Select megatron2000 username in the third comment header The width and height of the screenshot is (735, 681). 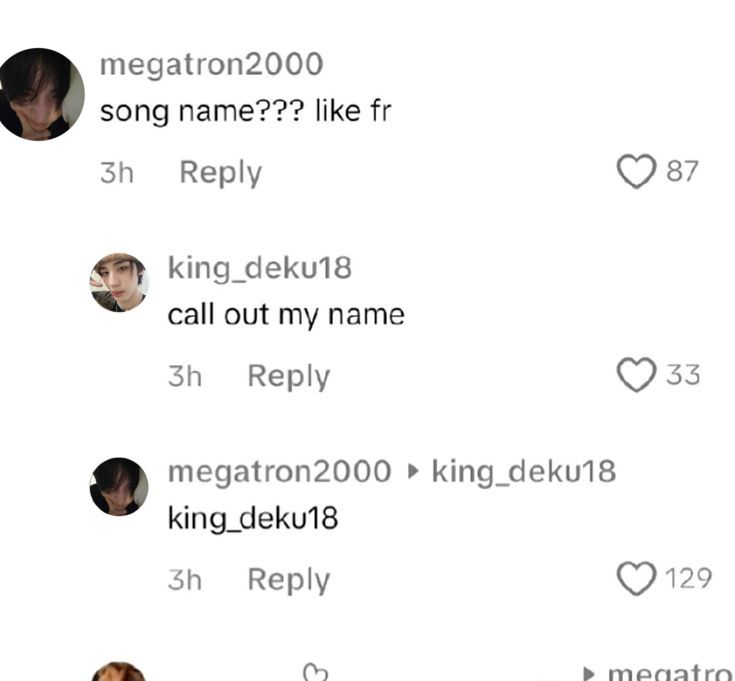pyautogui.click(x=279, y=471)
